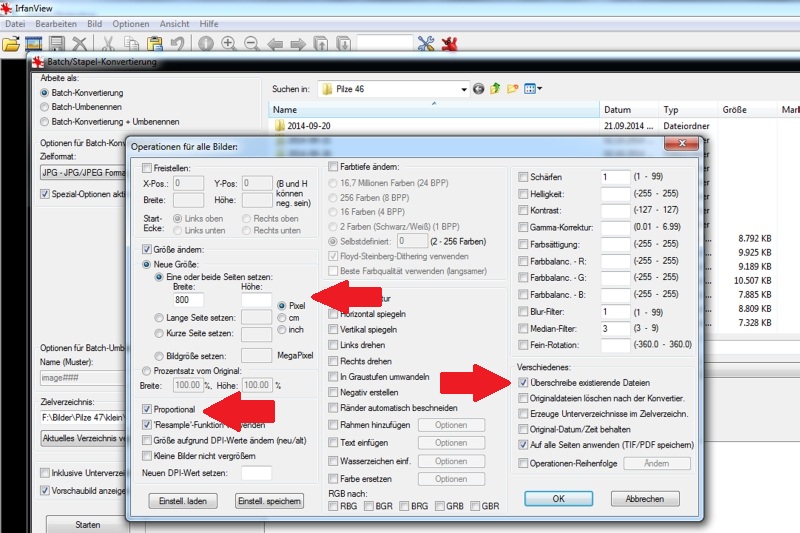Enable the Proportional checkbox

click(148, 410)
